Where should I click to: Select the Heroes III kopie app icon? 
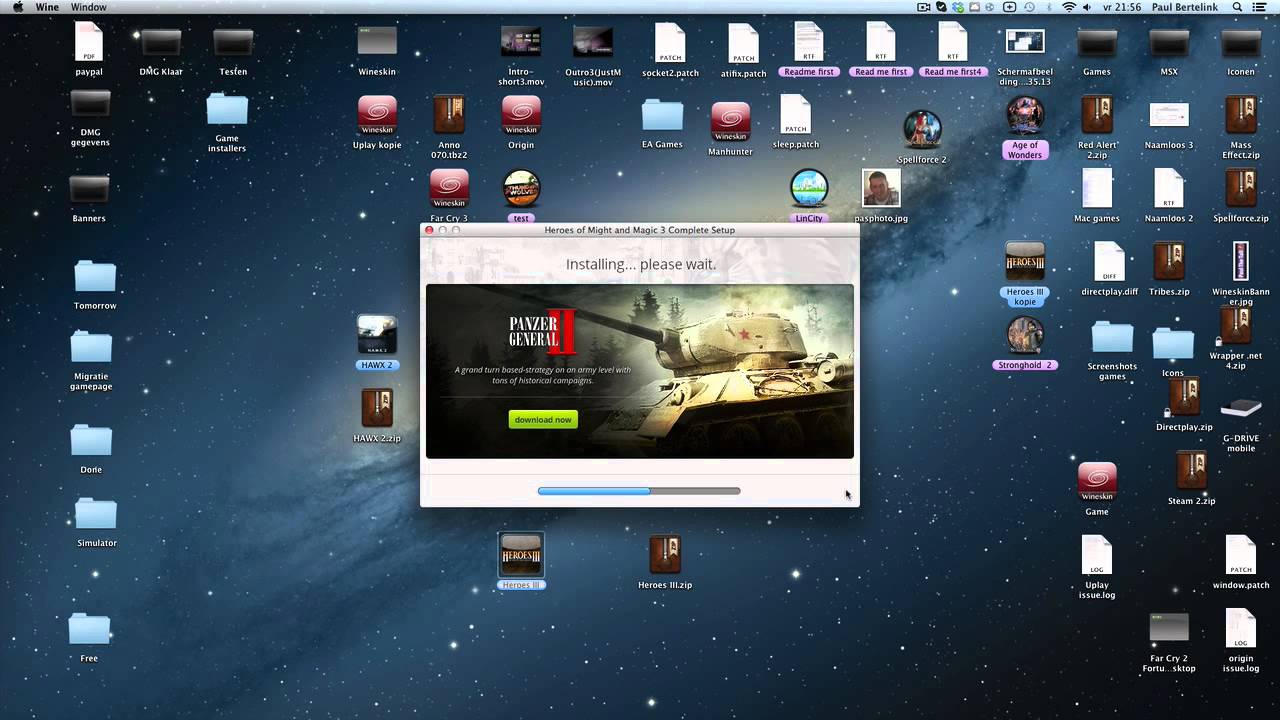1025,261
